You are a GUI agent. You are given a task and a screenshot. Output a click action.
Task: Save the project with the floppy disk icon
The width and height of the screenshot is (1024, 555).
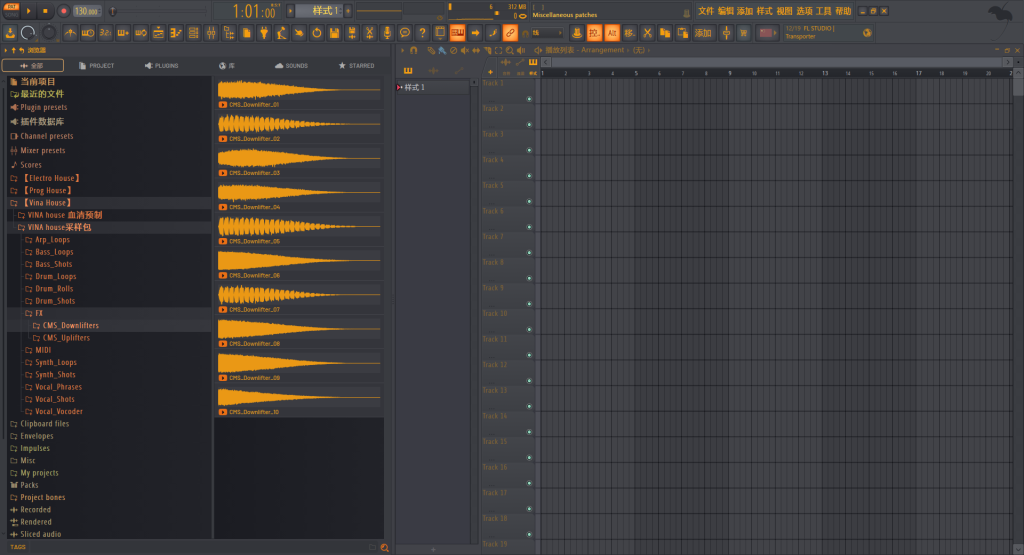point(334,33)
